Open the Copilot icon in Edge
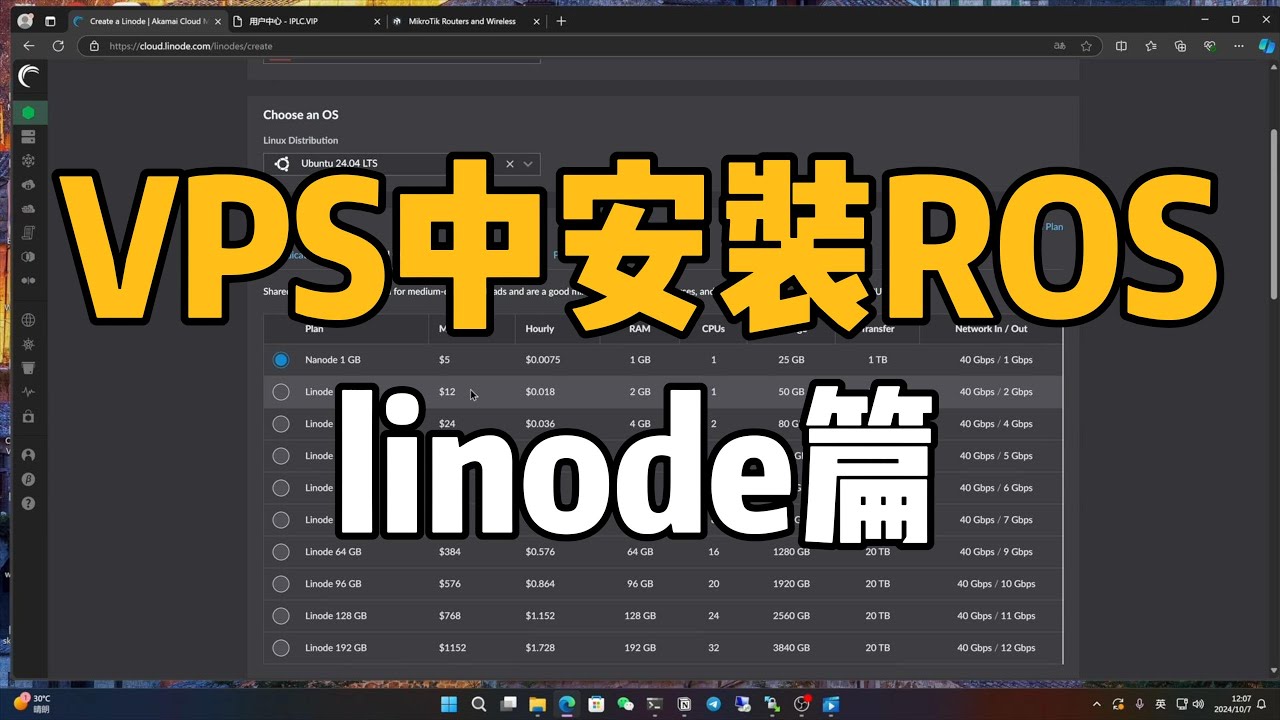The image size is (1280, 720). tap(1266, 46)
